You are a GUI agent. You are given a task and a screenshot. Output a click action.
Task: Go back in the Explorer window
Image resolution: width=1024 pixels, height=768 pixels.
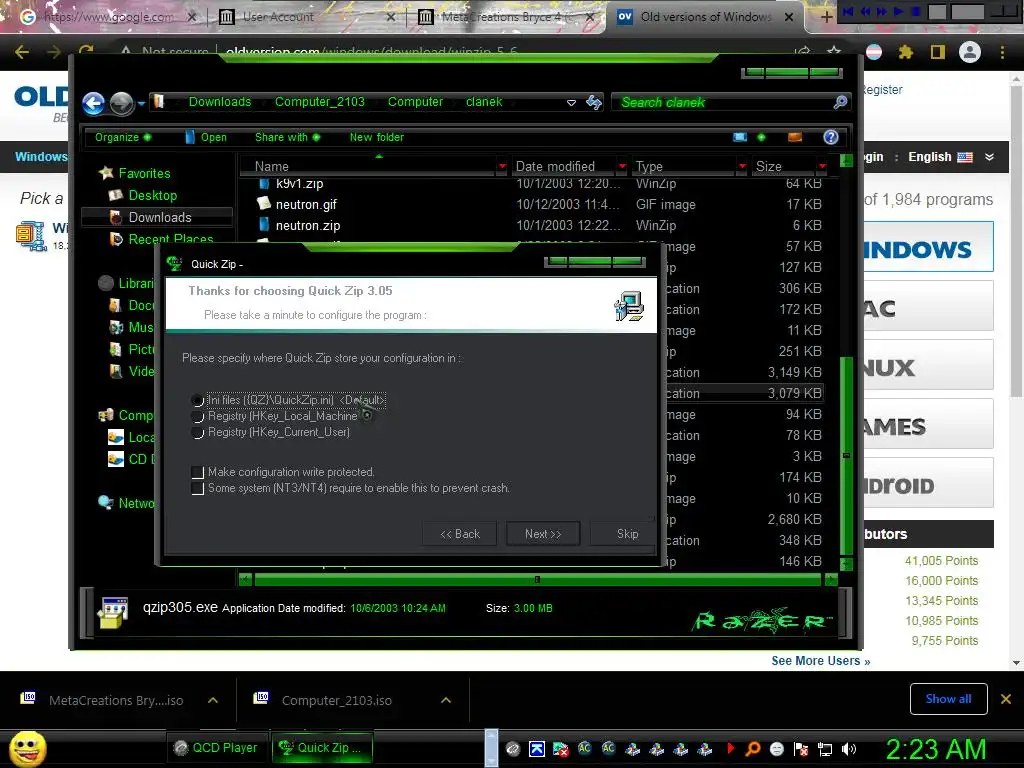(93, 103)
